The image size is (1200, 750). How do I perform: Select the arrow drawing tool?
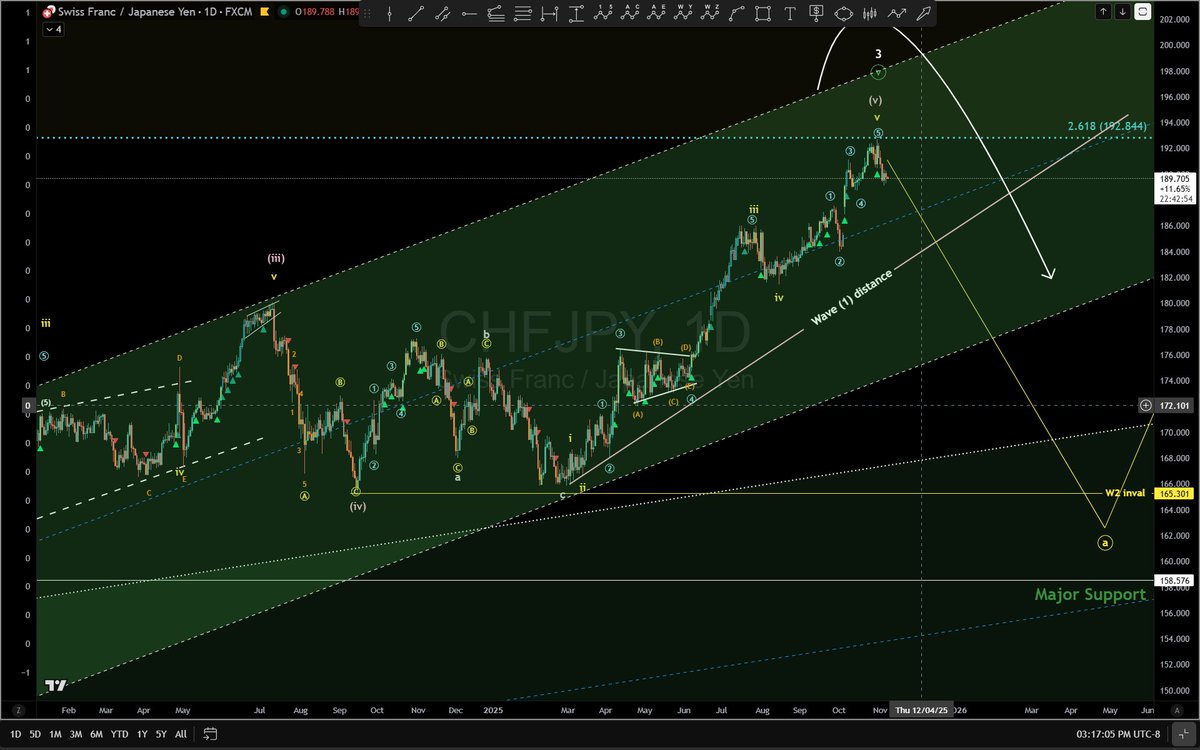pyautogui.click(x=923, y=14)
